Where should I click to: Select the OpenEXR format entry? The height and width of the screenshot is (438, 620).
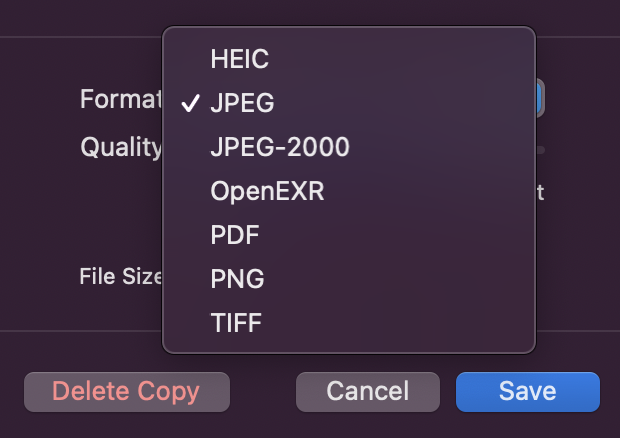tap(267, 191)
